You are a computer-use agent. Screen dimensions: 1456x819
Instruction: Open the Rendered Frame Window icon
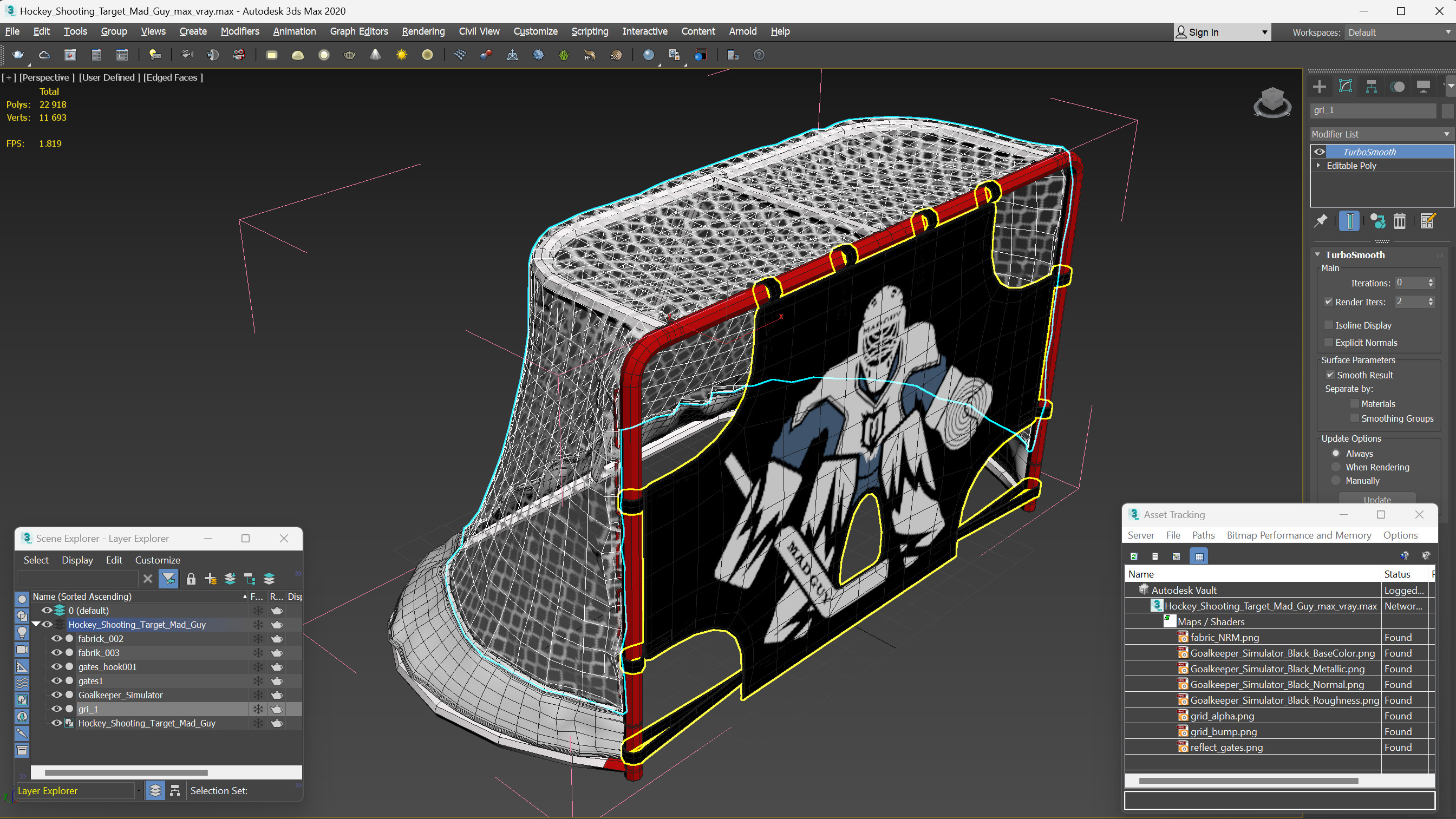click(x=70, y=55)
